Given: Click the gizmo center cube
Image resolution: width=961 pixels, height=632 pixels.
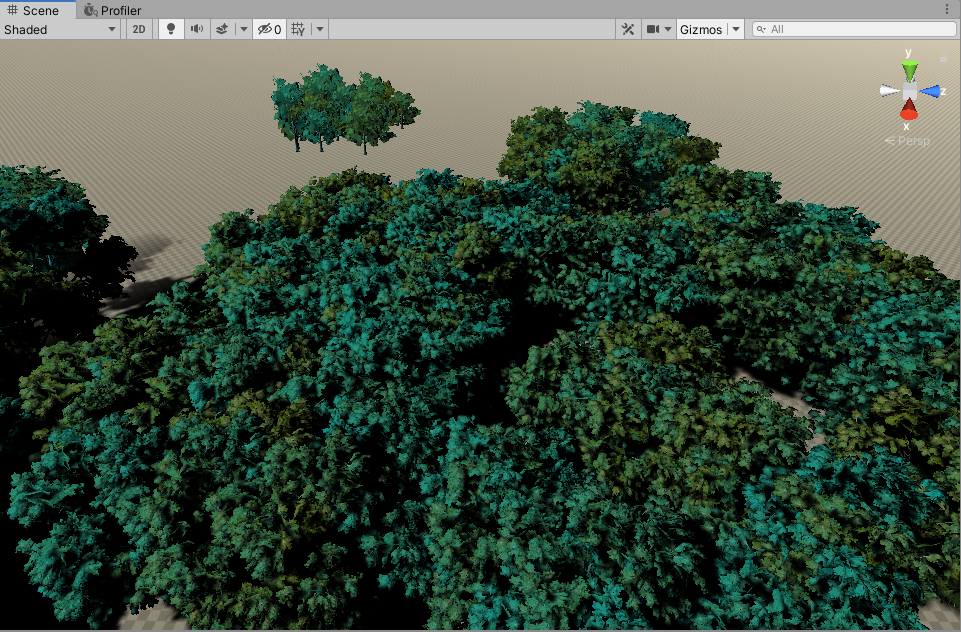Looking at the screenshot, I should click(x=910, y=91).
